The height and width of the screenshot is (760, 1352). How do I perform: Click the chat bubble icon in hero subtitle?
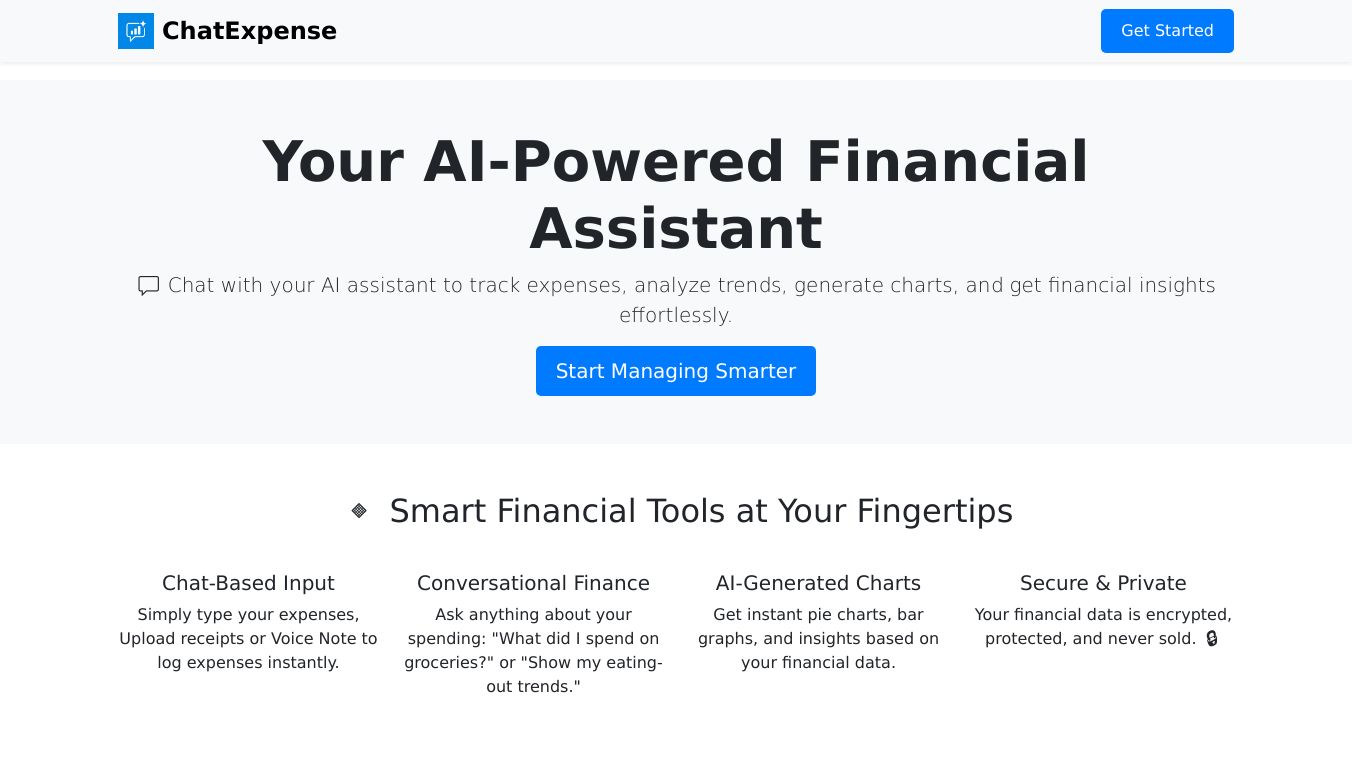click(149, 286)
